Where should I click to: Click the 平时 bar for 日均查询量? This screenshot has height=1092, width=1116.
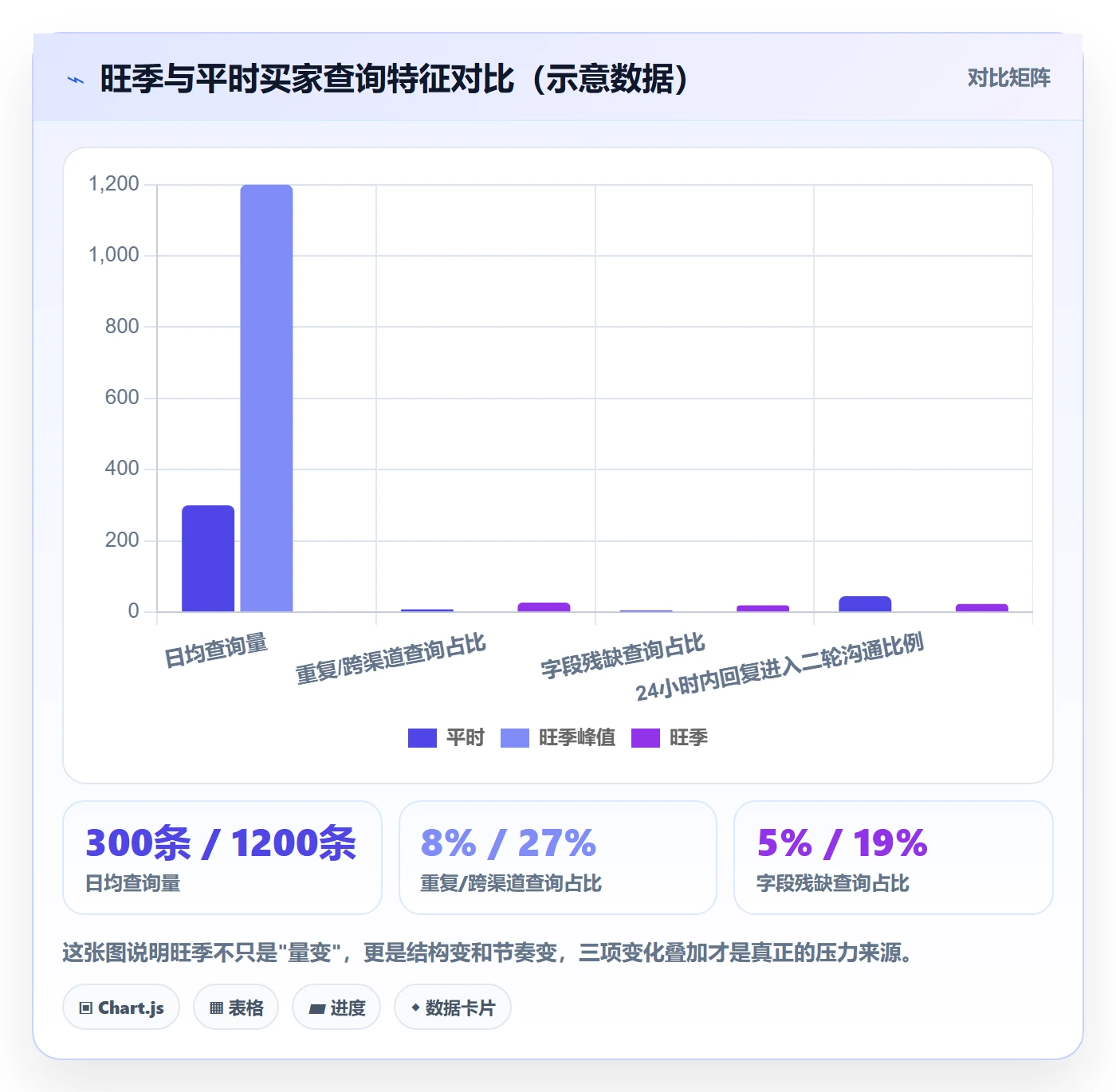point(208,559)
